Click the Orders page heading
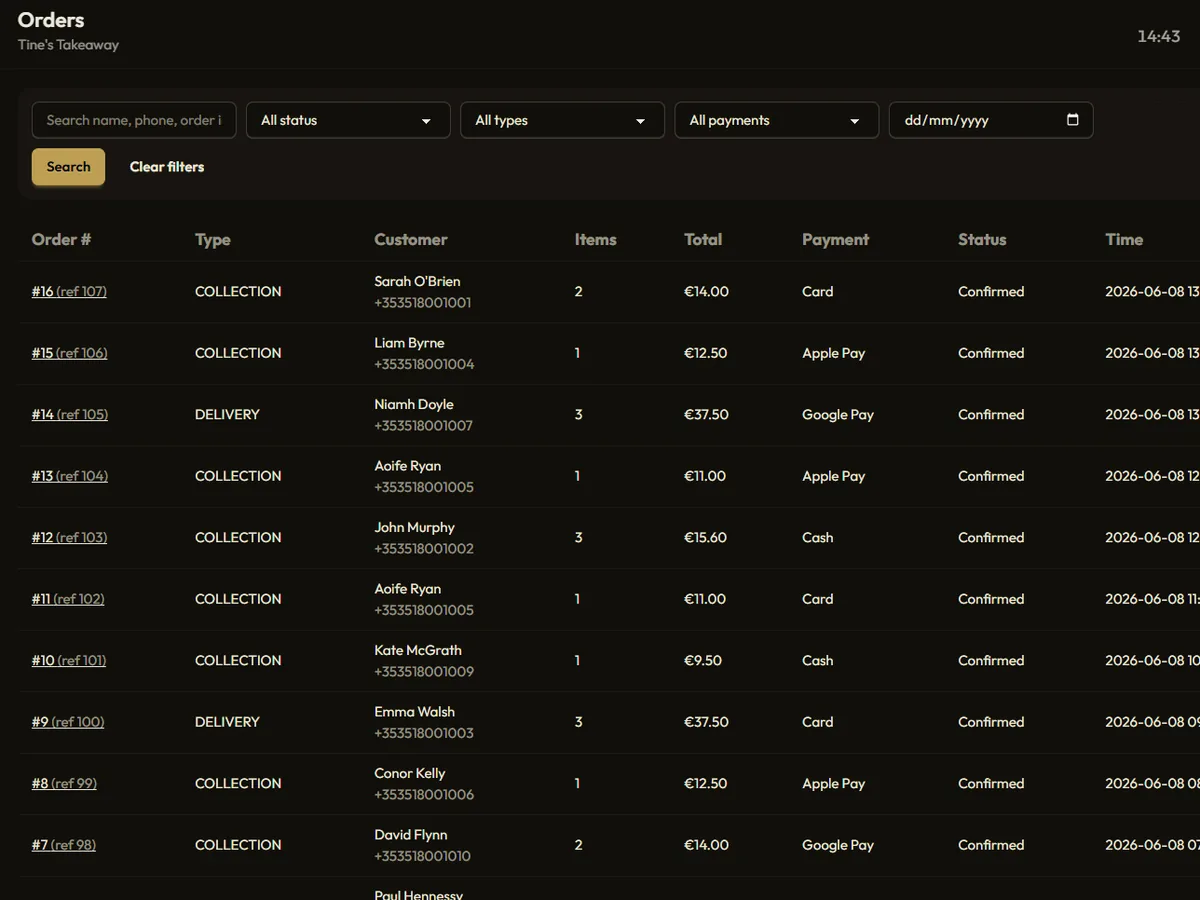Screen dimensions: 1200x900 click(x=51, y=20)
